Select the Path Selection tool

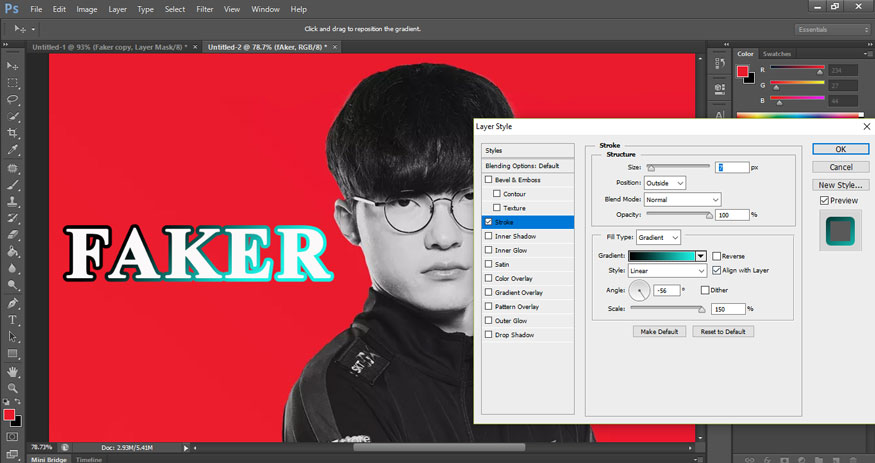pyautogui.click(x=12, y=337)
